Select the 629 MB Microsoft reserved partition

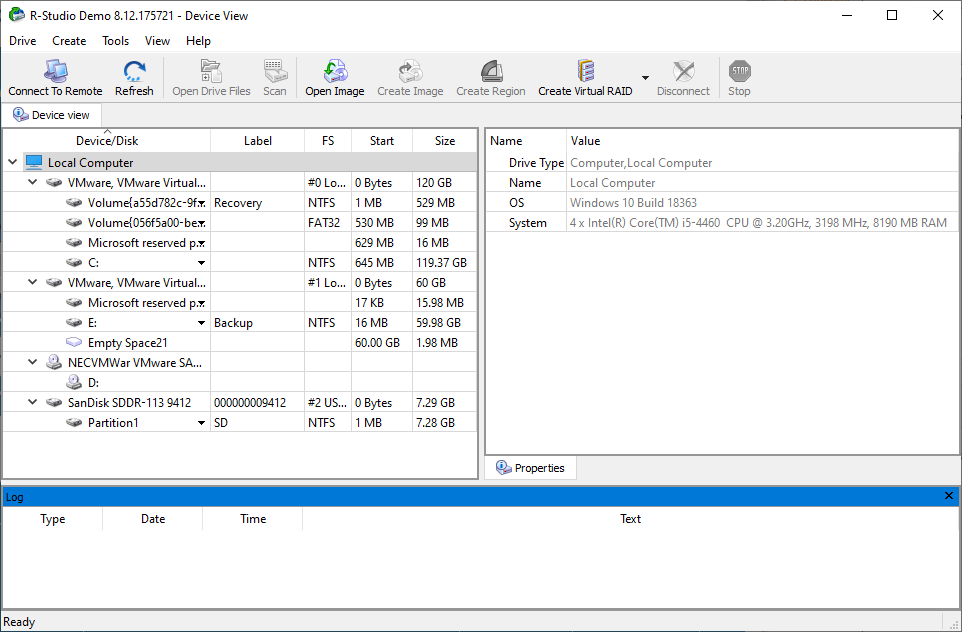(240, 243)
